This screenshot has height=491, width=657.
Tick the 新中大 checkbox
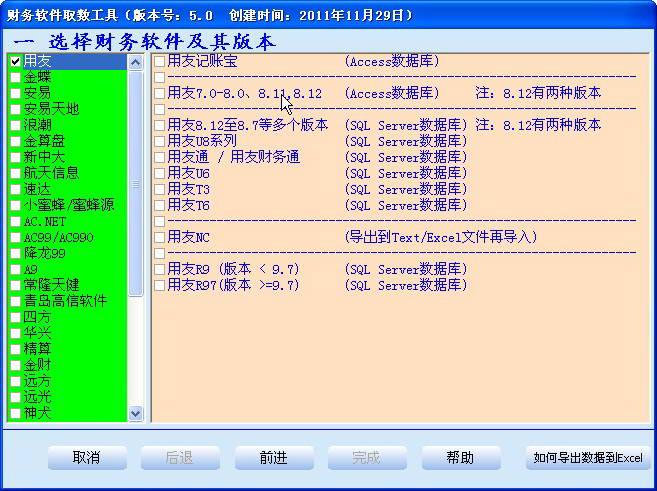[x=16, y=158]
